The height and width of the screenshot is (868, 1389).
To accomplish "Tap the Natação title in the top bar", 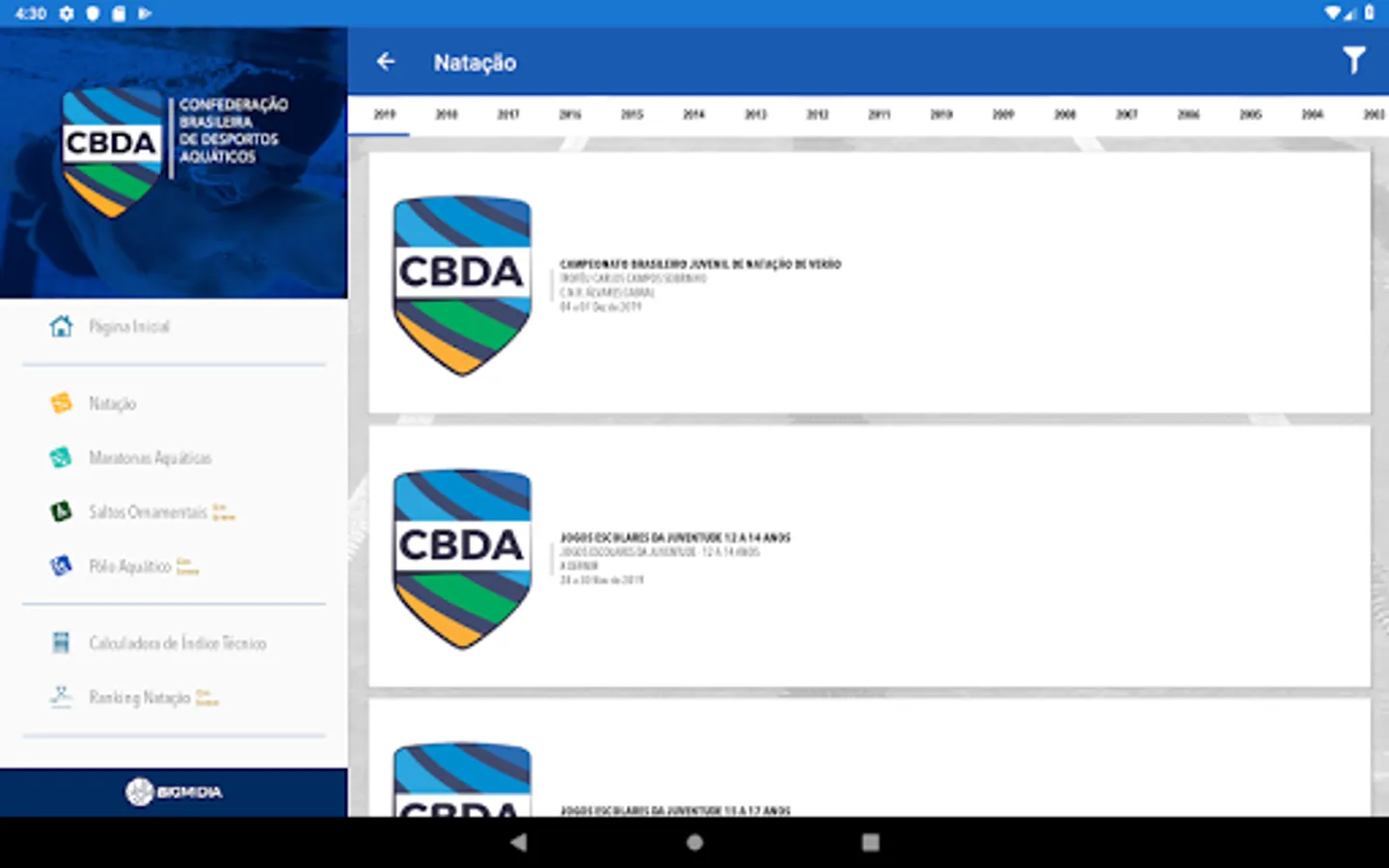I will click(x=475, y=63).
